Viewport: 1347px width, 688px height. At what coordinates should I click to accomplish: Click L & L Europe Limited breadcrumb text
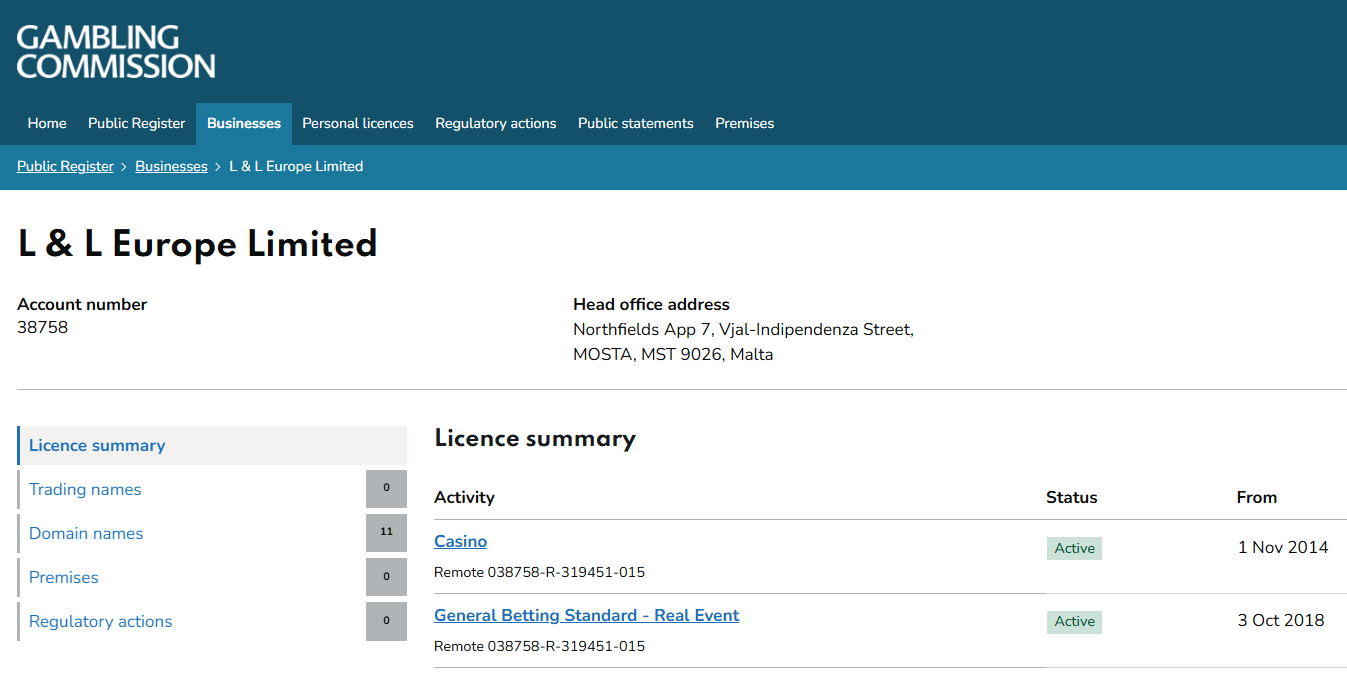click(x=296, y=167)
